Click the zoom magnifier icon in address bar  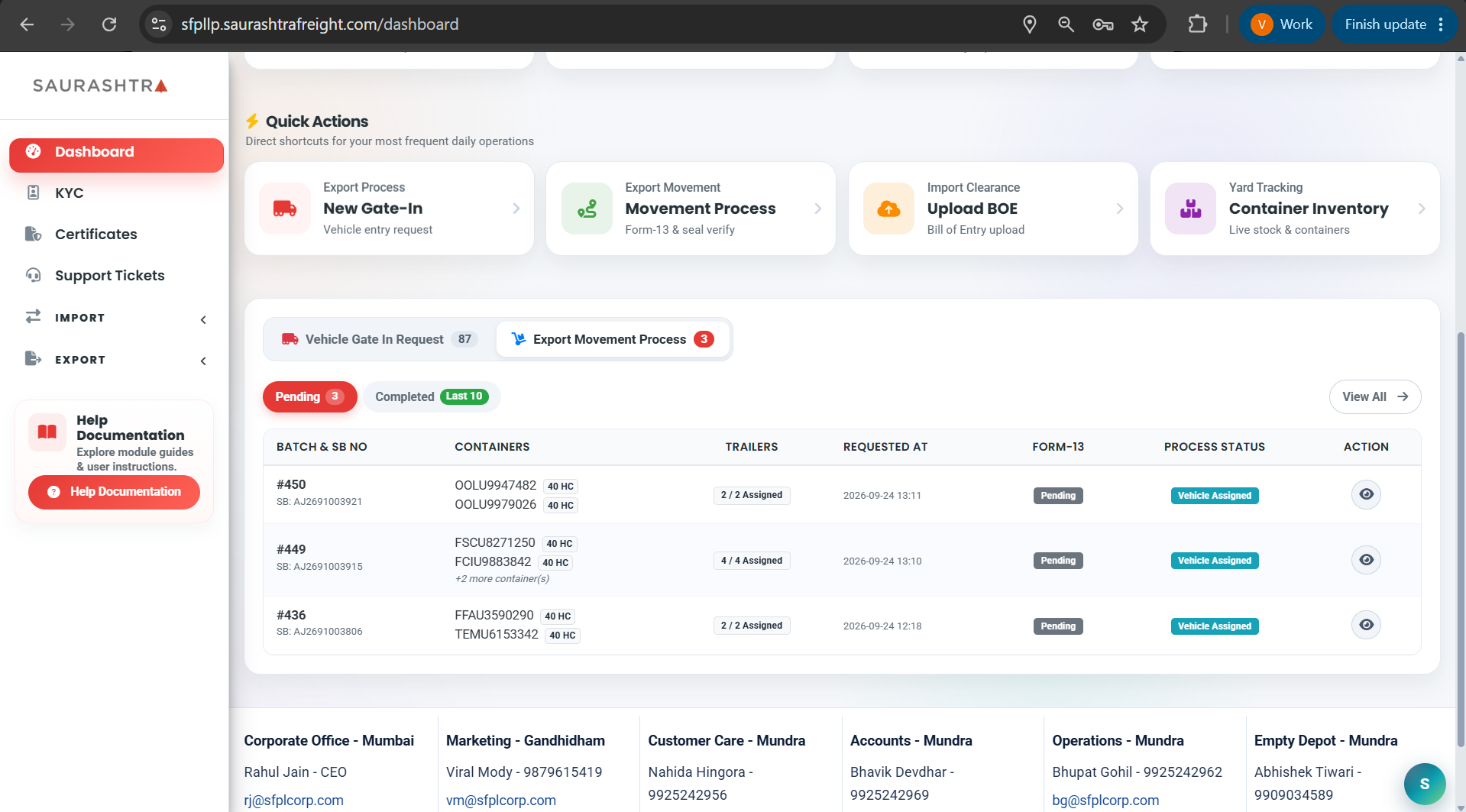(x=1066, y=24)
